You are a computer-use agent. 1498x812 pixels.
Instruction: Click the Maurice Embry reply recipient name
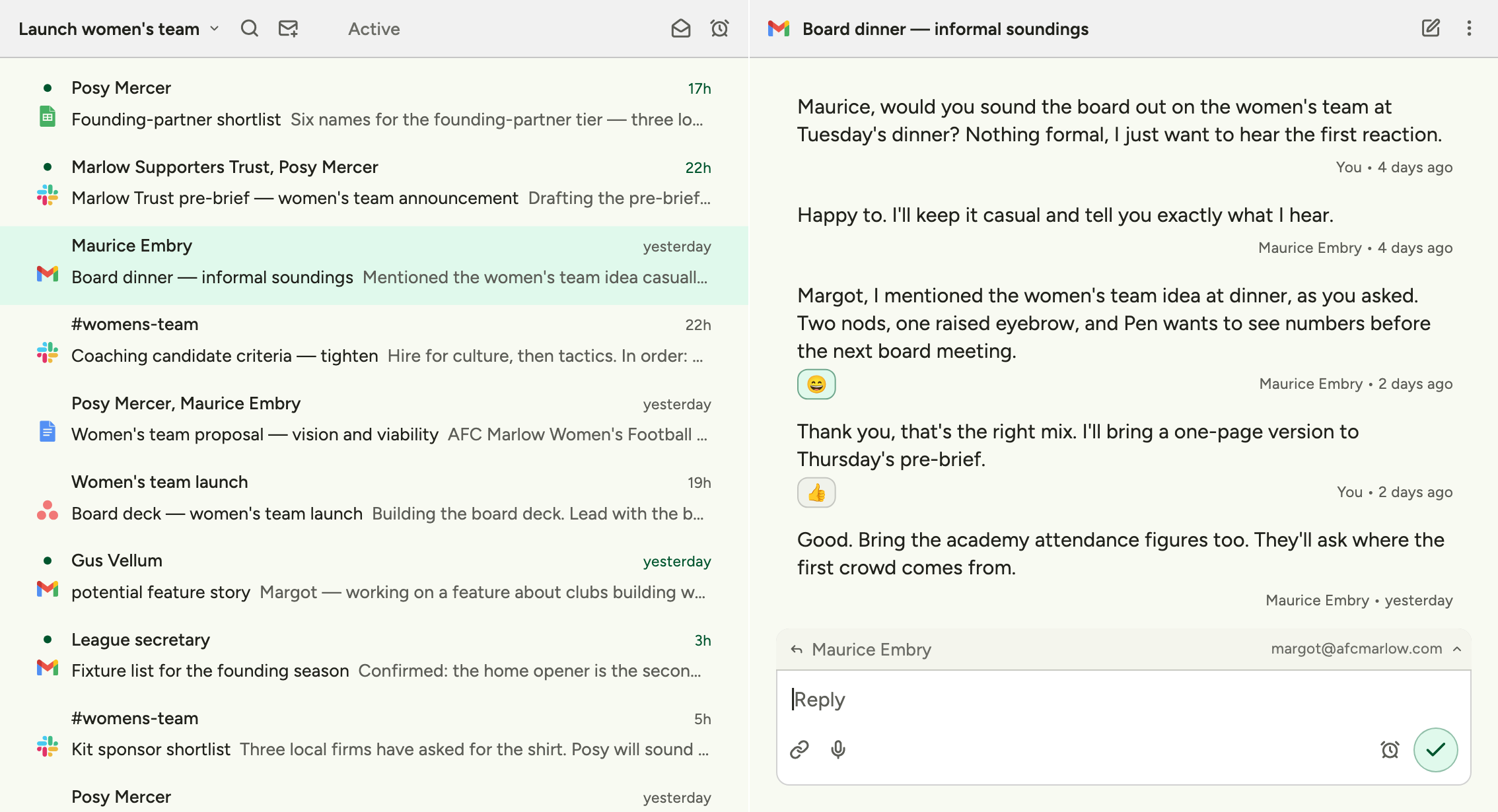point(871,650)
